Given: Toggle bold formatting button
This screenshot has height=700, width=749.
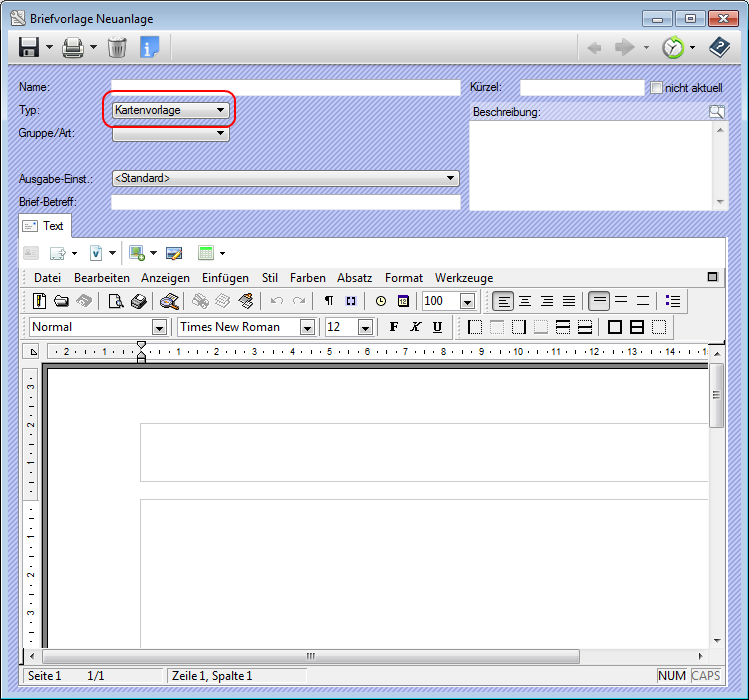Looking at the screenshot, I should coord(393,327).
